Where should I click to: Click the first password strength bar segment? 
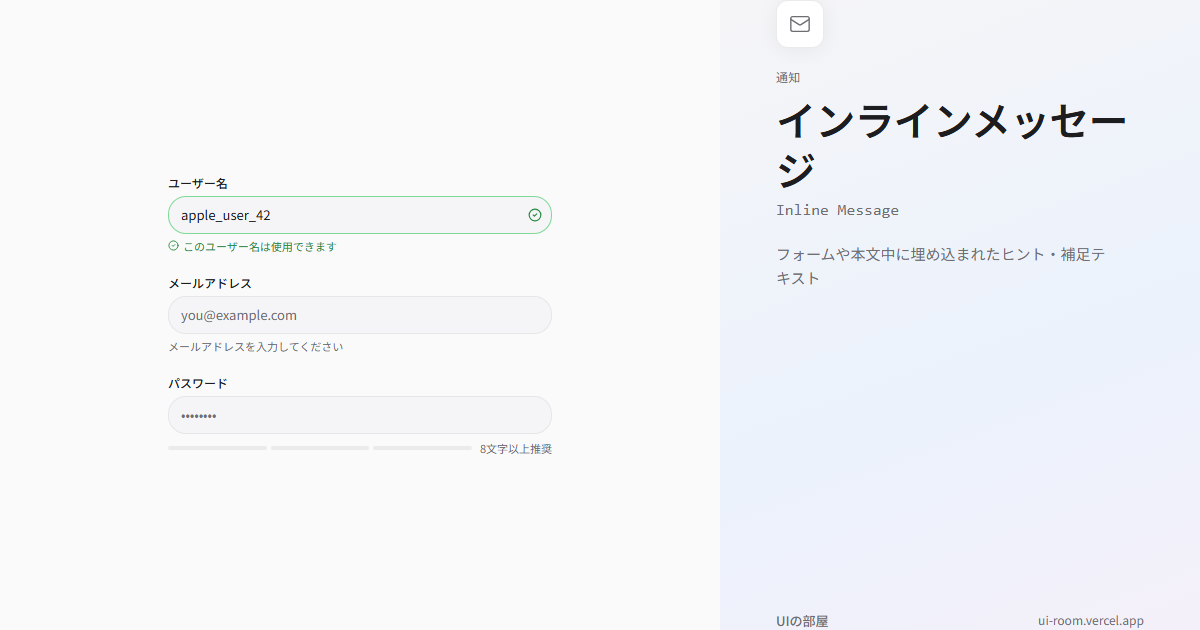[217, 448]
